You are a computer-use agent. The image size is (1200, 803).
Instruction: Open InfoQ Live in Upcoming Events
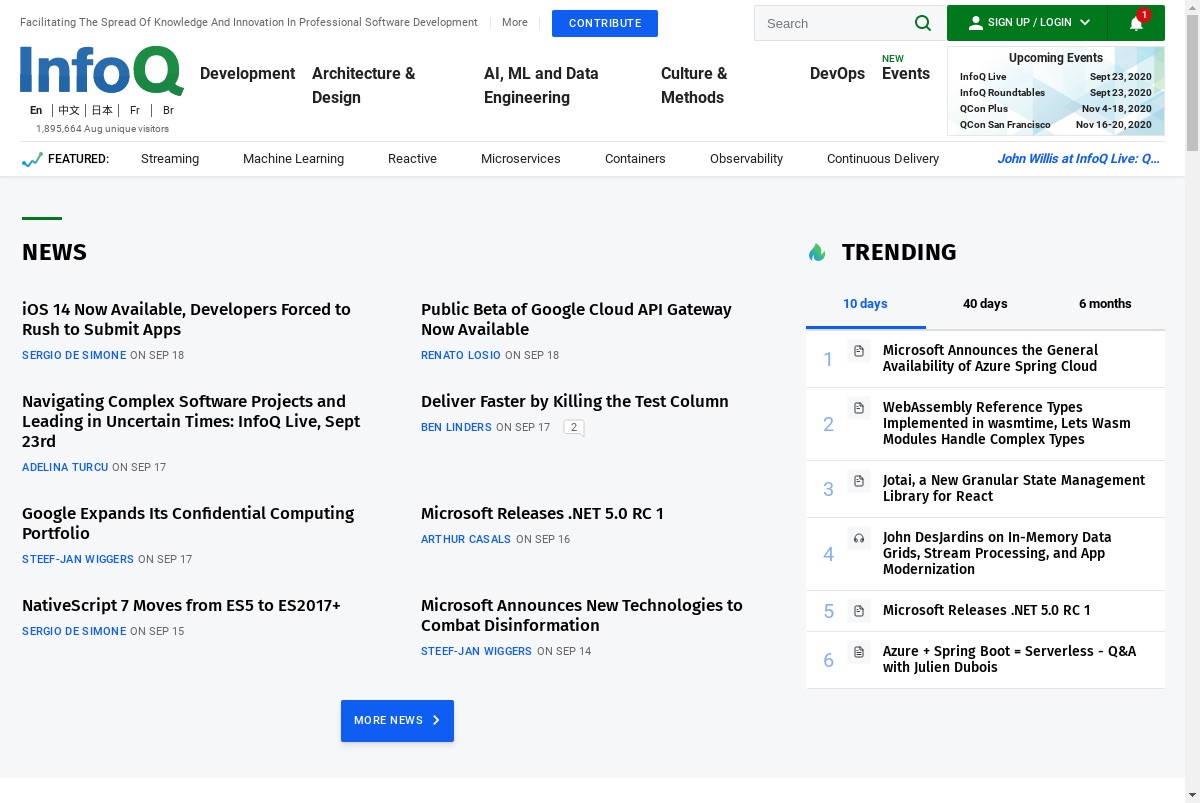point(983,77)
